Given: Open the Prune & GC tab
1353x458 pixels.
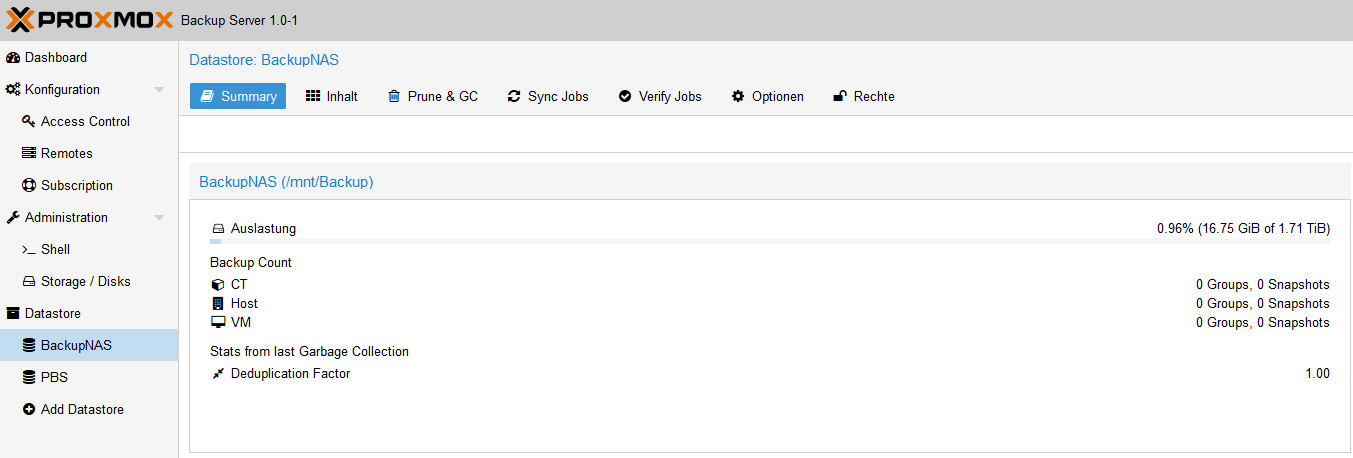Looking at the screenshot, I should pyautogui.click(x=433, y=97).
